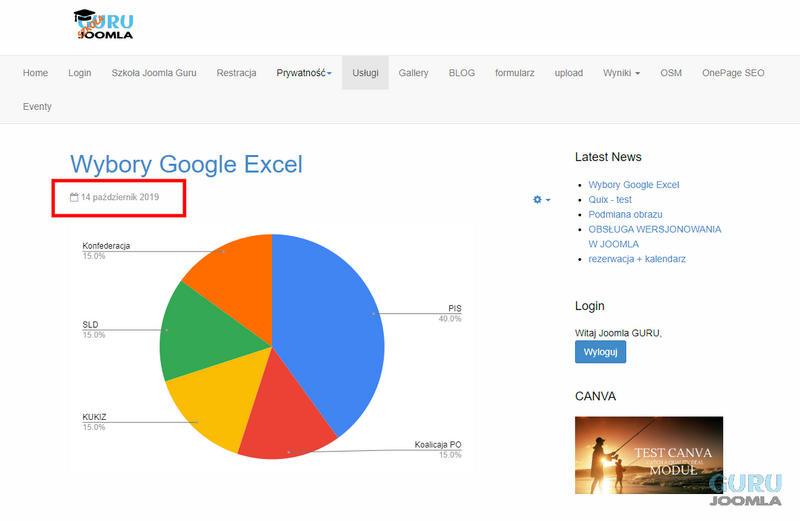
Task: Click the TEST CANVA MODUŁ banner image
Action: pyautogui.click(x=649, y=455)
